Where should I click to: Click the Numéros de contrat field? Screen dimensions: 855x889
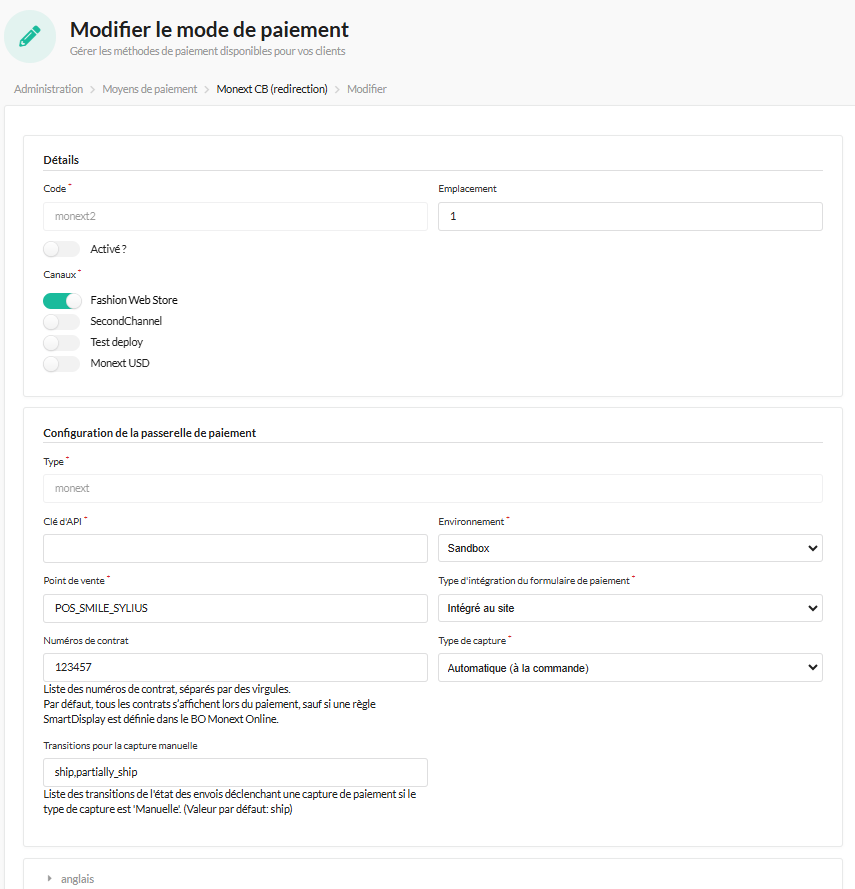coord(235,667)
